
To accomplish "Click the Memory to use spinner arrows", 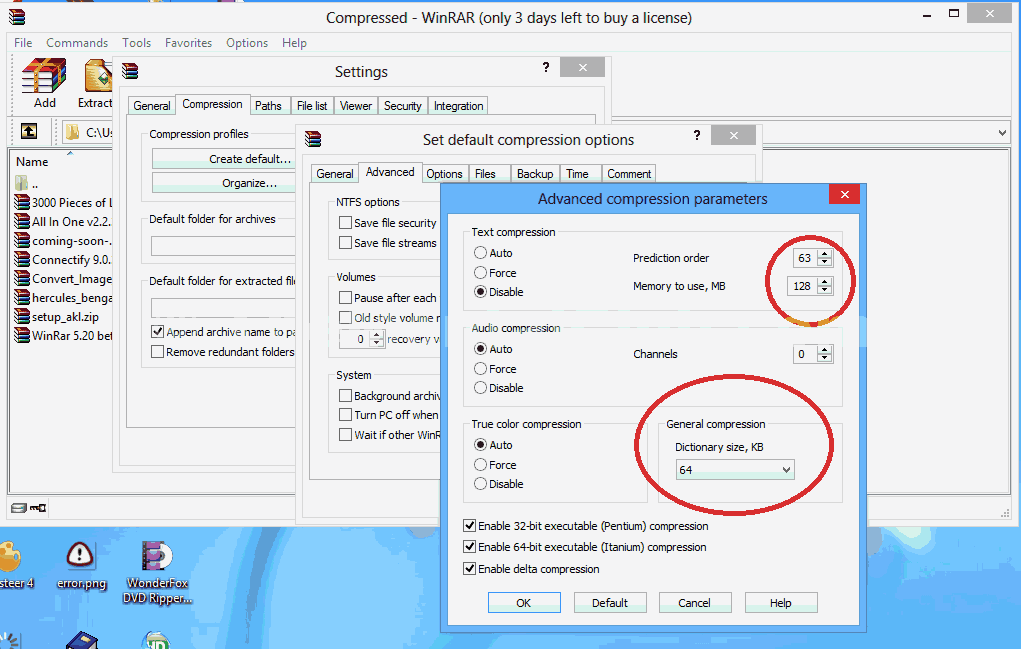I will (825, 286).
